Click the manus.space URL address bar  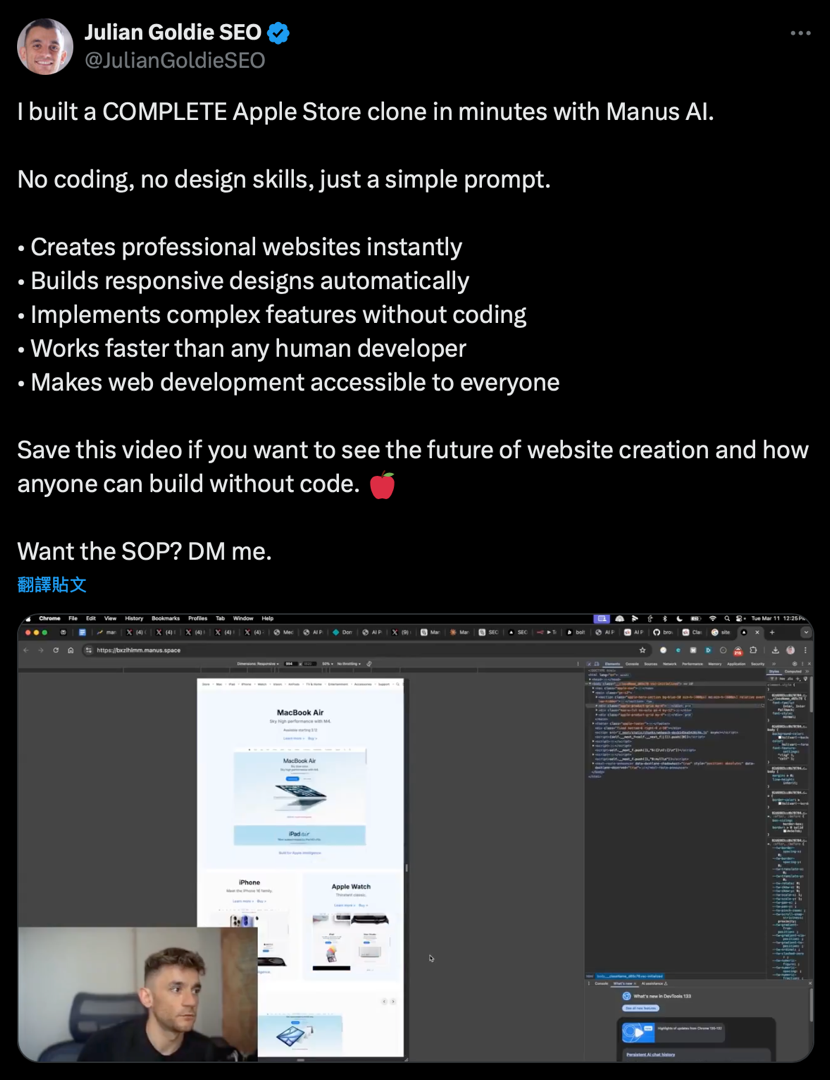(365, 650)
